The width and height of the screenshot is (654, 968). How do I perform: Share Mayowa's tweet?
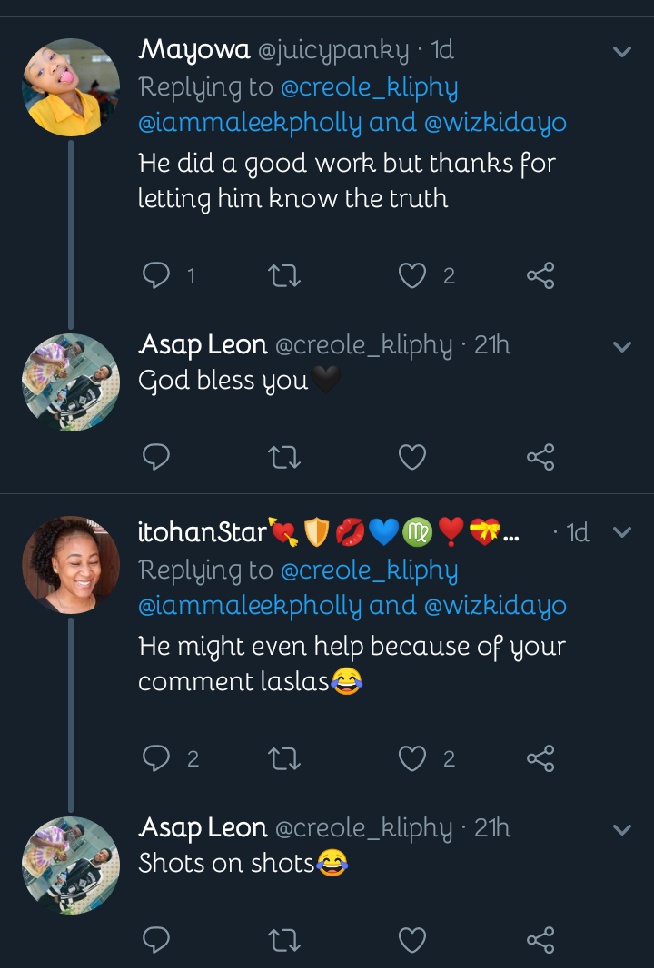point(540,275)
